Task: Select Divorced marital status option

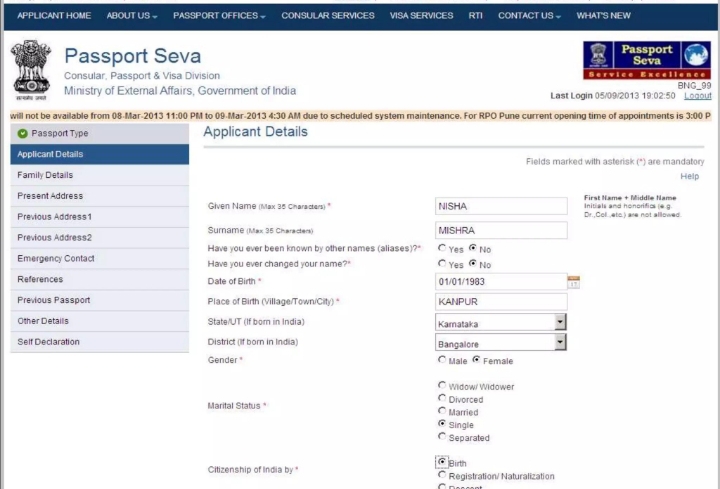Action: pos(443,398)
